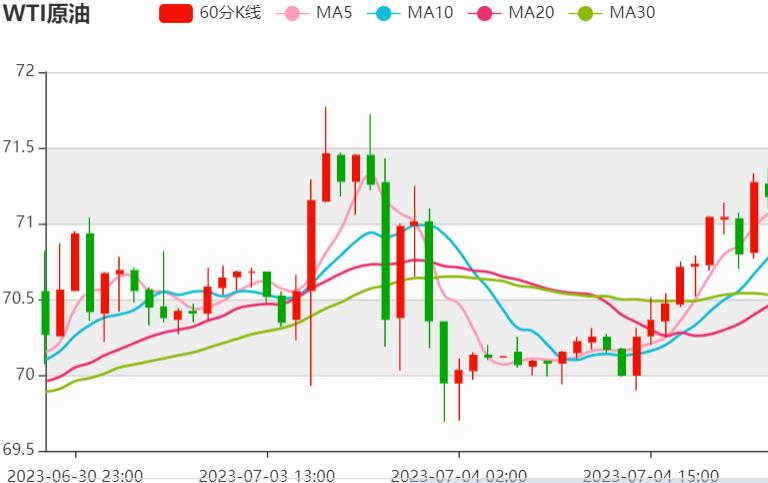Click the 70.5 y-axis label
The width and height of the screenshot is (768, 483).
(x=19, y=299)
